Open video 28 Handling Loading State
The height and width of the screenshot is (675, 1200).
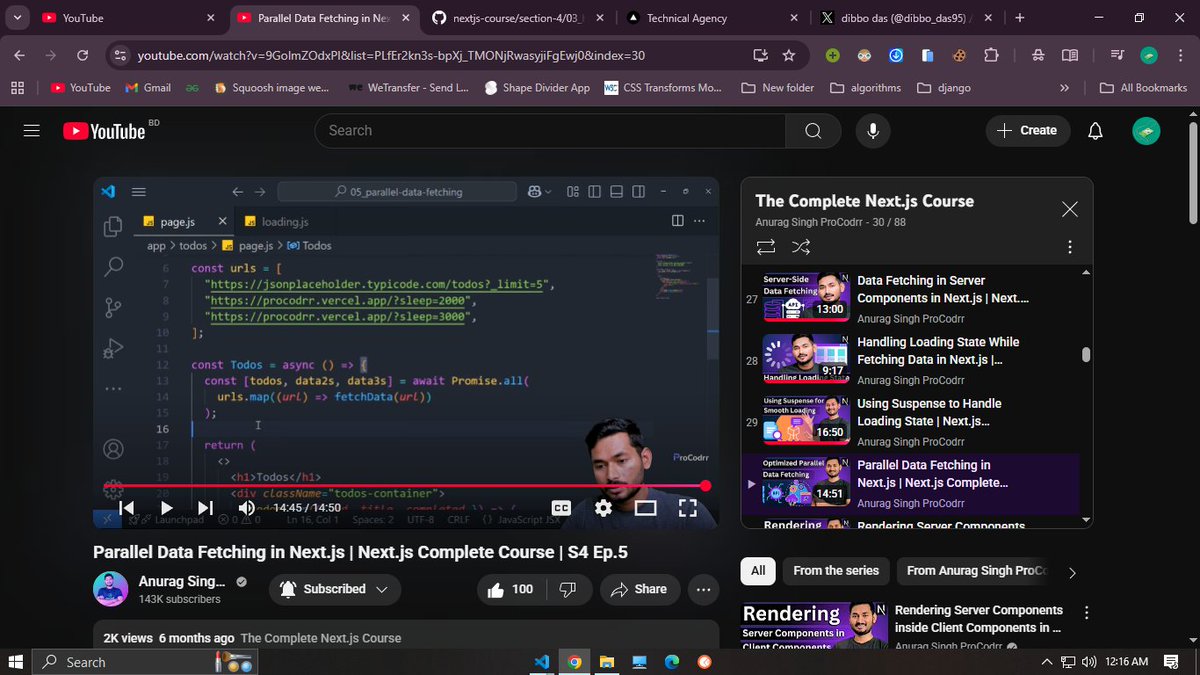[911, 360]
